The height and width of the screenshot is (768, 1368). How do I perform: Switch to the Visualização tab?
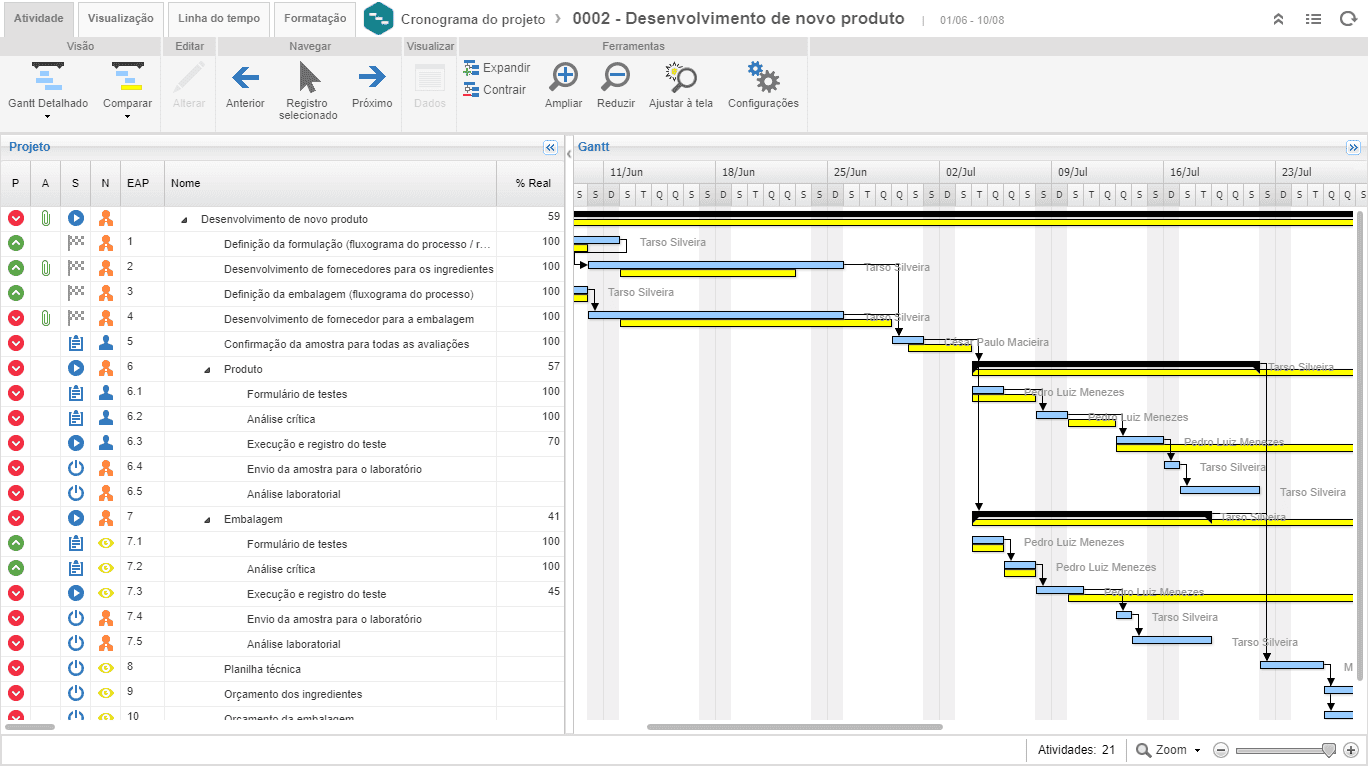(120, 18)
